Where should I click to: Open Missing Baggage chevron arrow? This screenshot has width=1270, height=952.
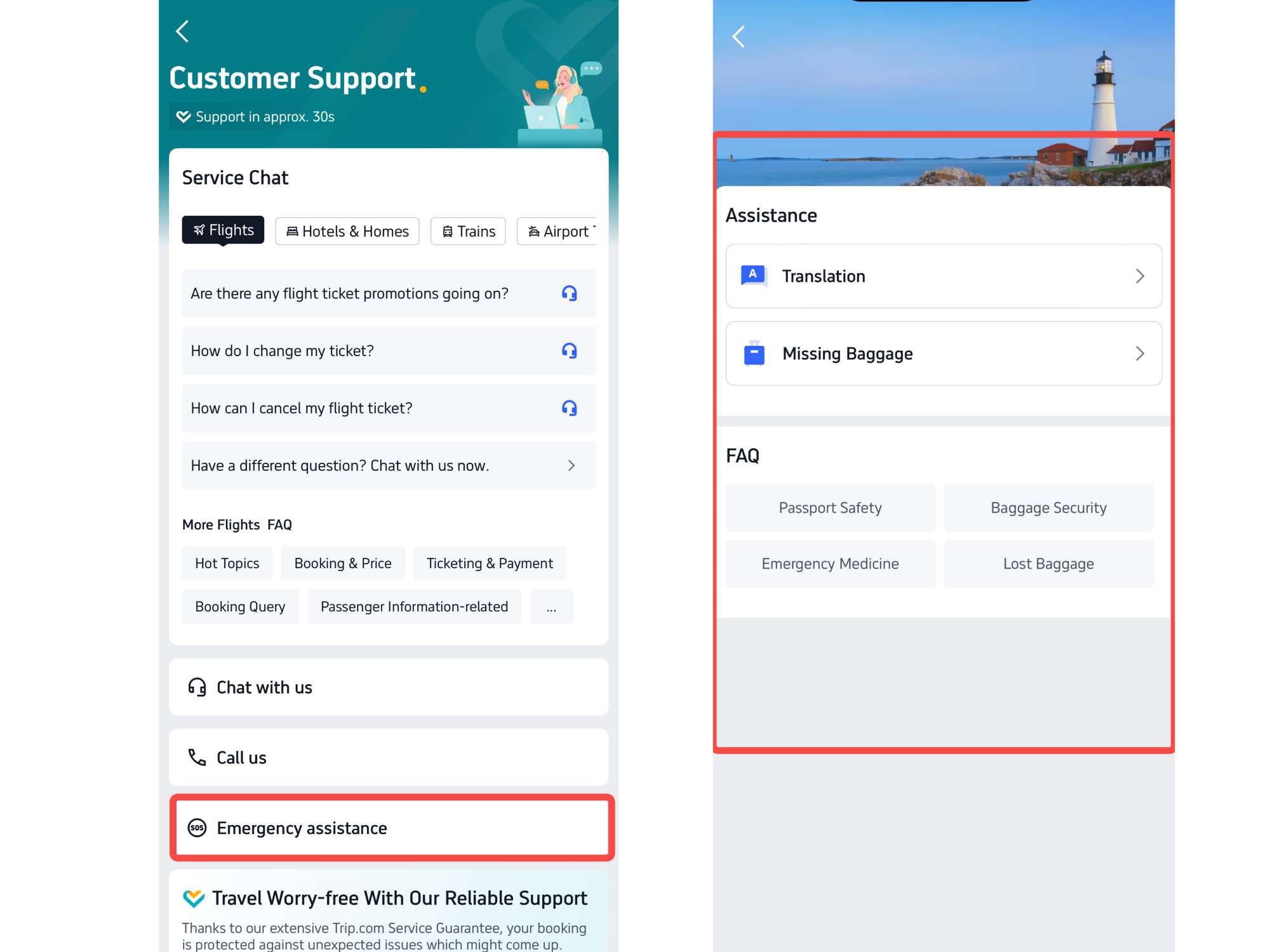[1140, 354]
